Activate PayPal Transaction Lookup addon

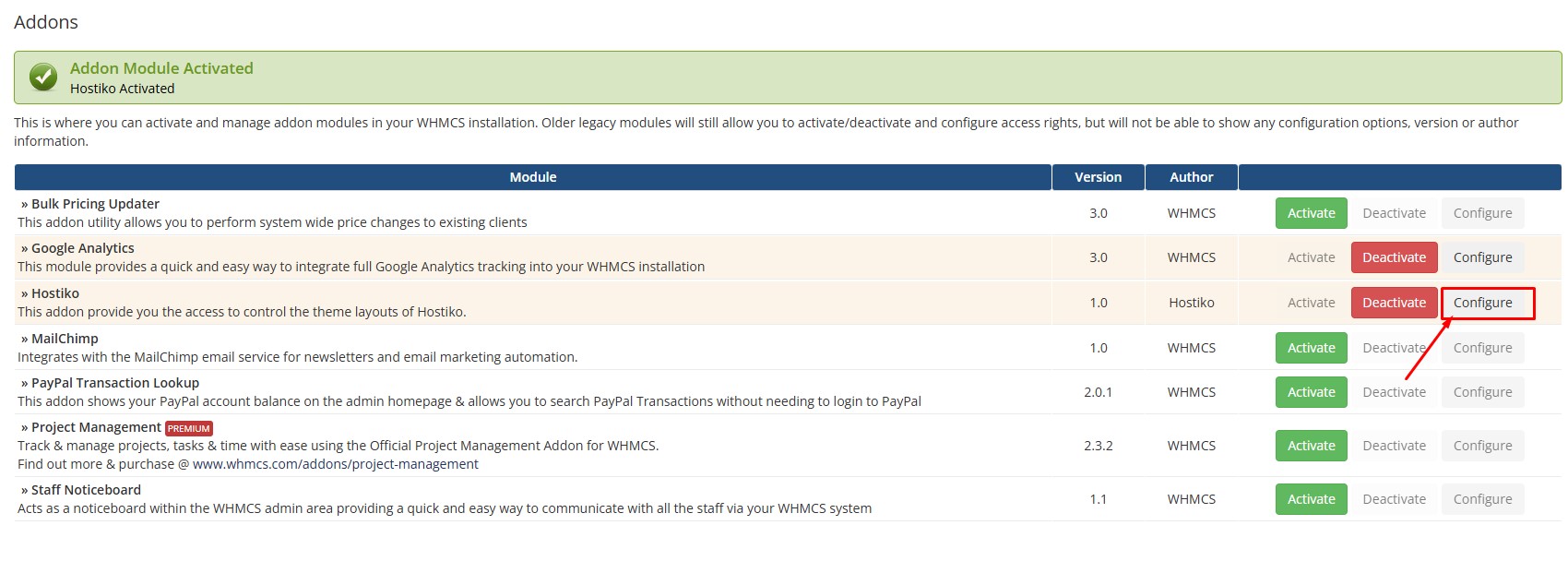(x=1311, y=392)
